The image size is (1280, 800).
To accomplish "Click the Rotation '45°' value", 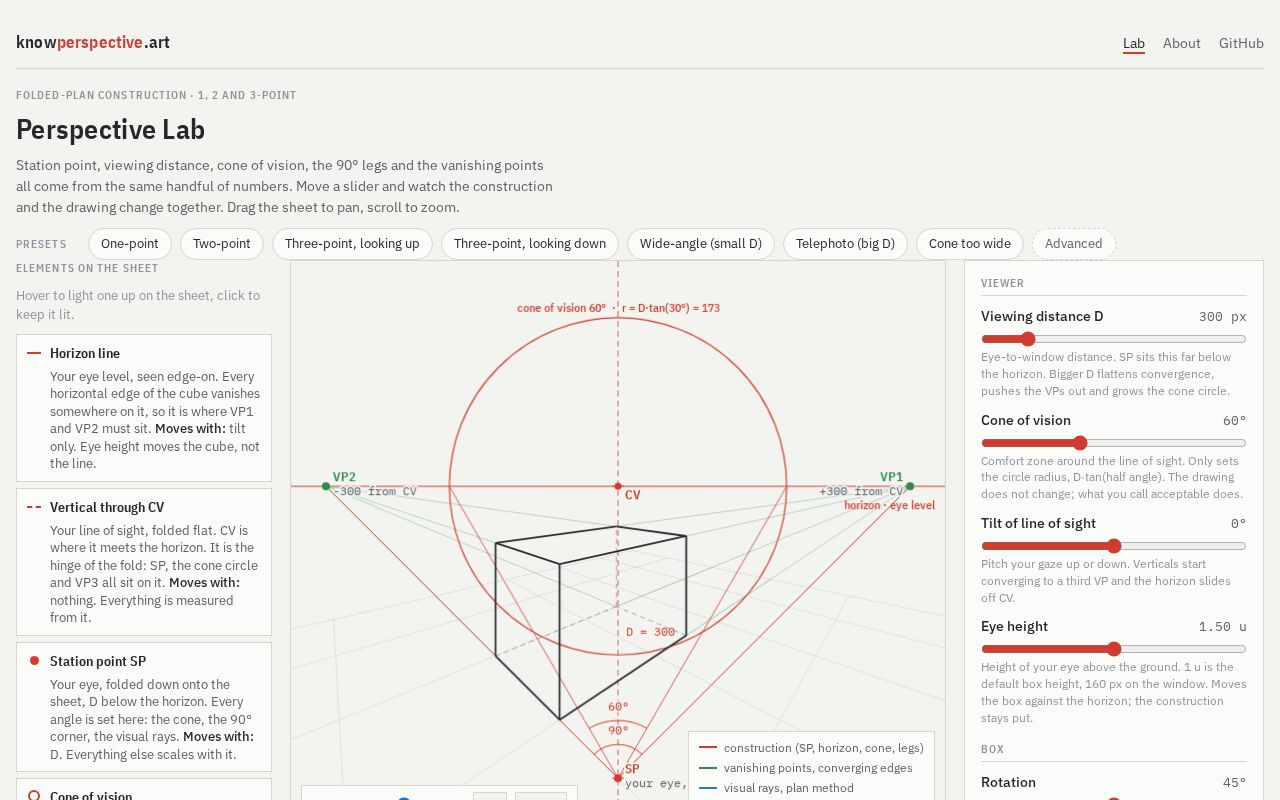I will point(1234,783).
